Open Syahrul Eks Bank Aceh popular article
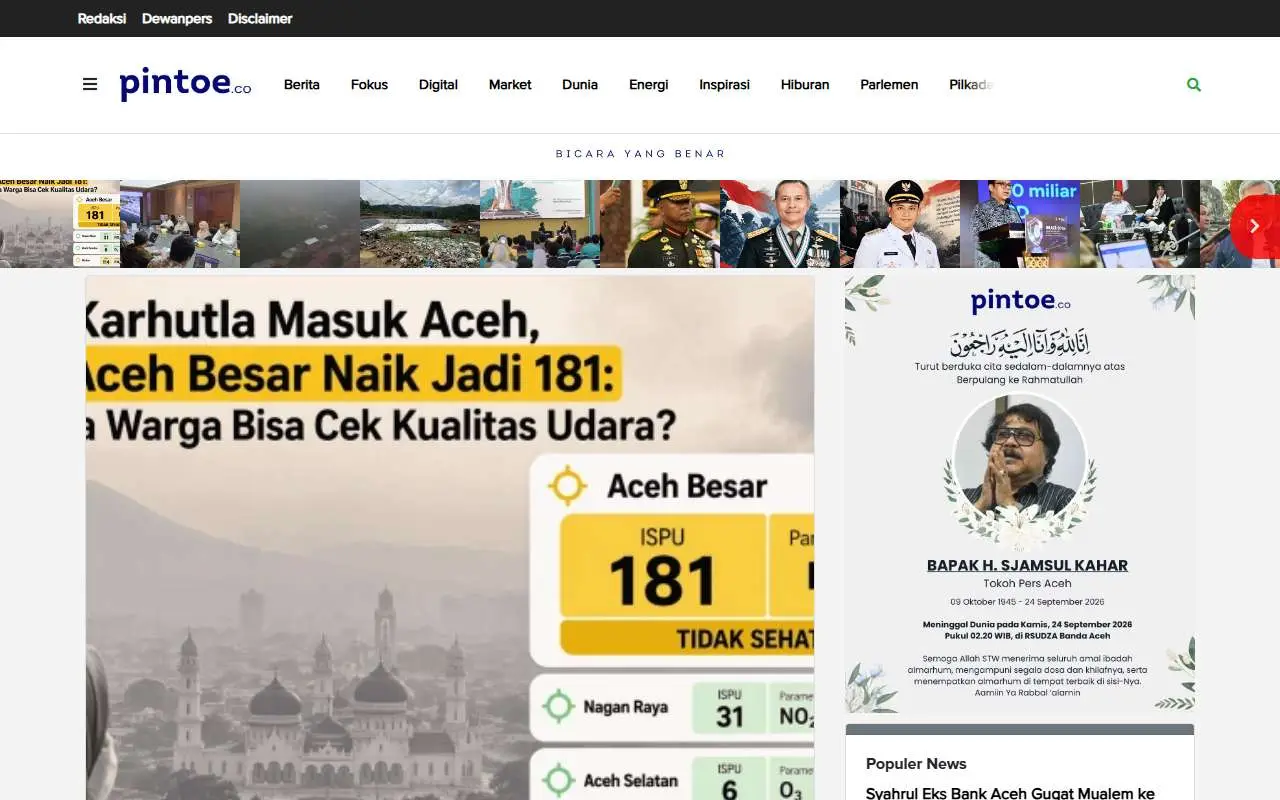1280x800 pixels. point(1010,793)
